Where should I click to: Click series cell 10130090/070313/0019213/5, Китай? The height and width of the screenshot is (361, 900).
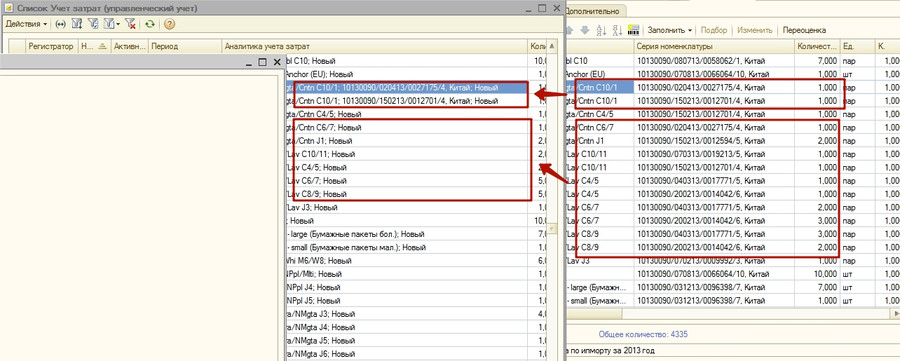coord(715,154)
